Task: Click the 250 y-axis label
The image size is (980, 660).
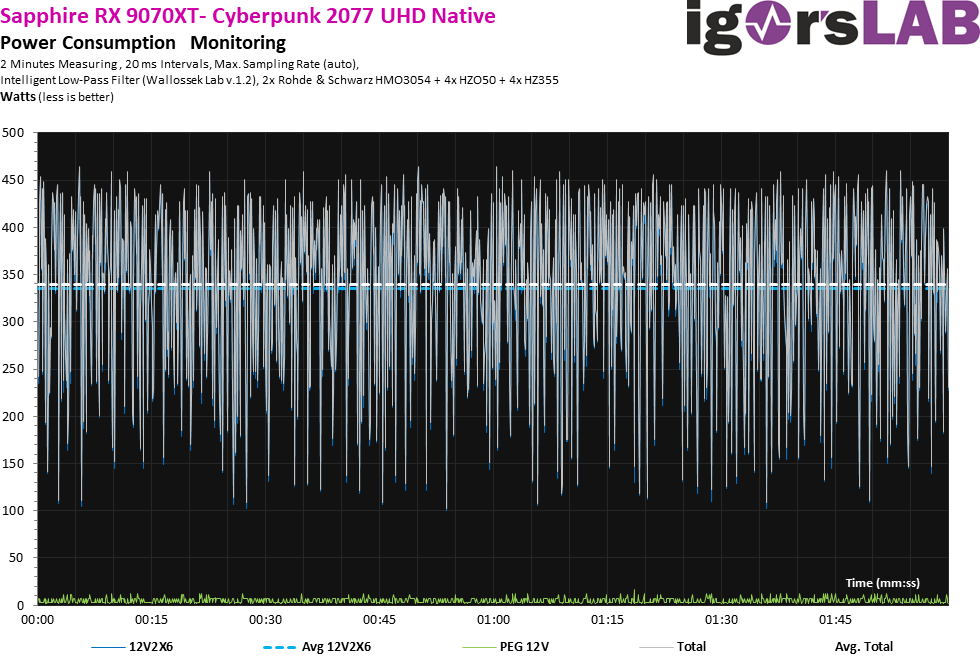Action: [13, 369]
